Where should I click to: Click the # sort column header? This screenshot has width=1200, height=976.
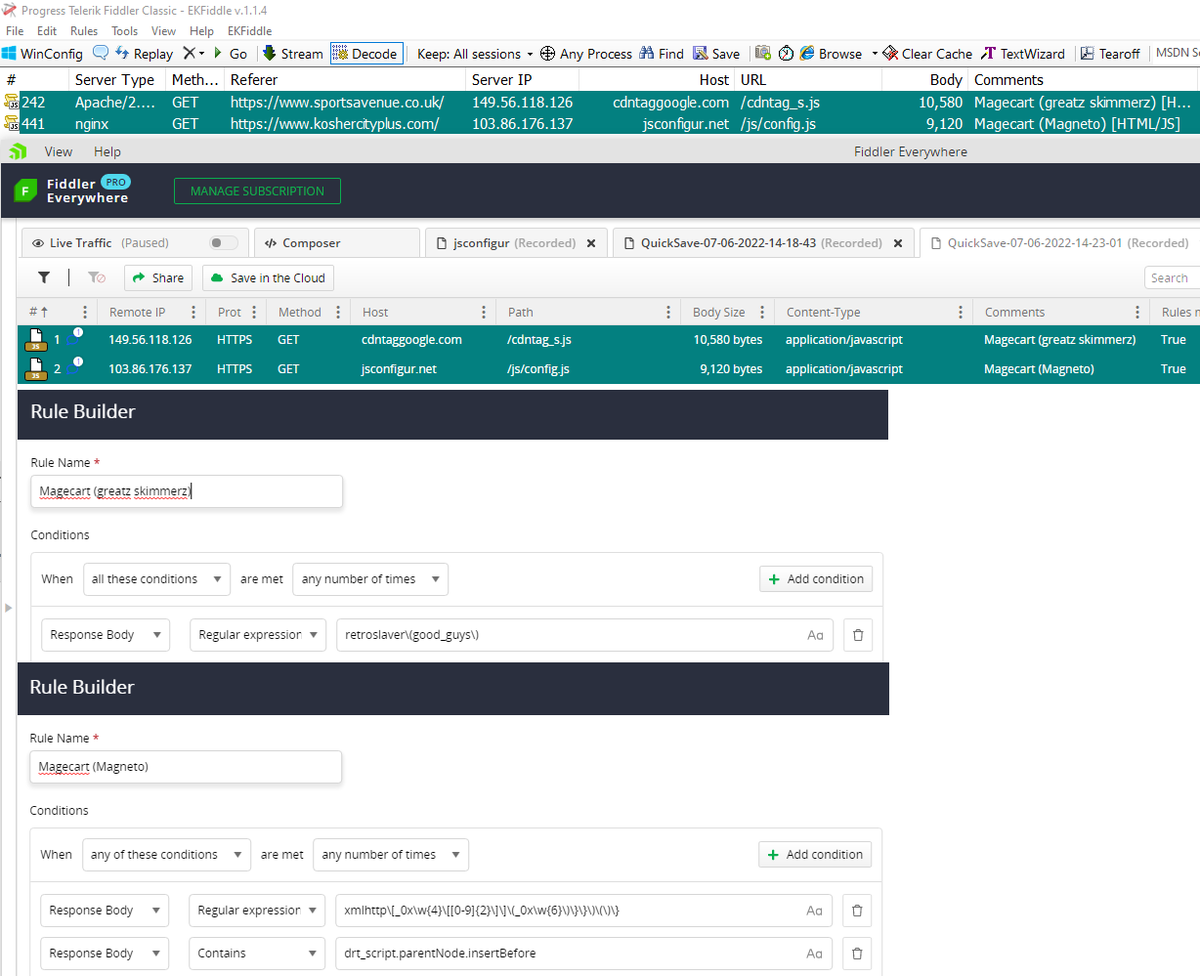[x=38, y=312]
